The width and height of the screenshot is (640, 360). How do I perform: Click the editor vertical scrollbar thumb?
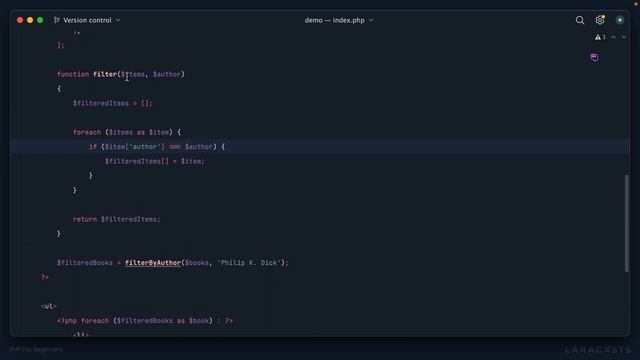click(x=627, y=223)
